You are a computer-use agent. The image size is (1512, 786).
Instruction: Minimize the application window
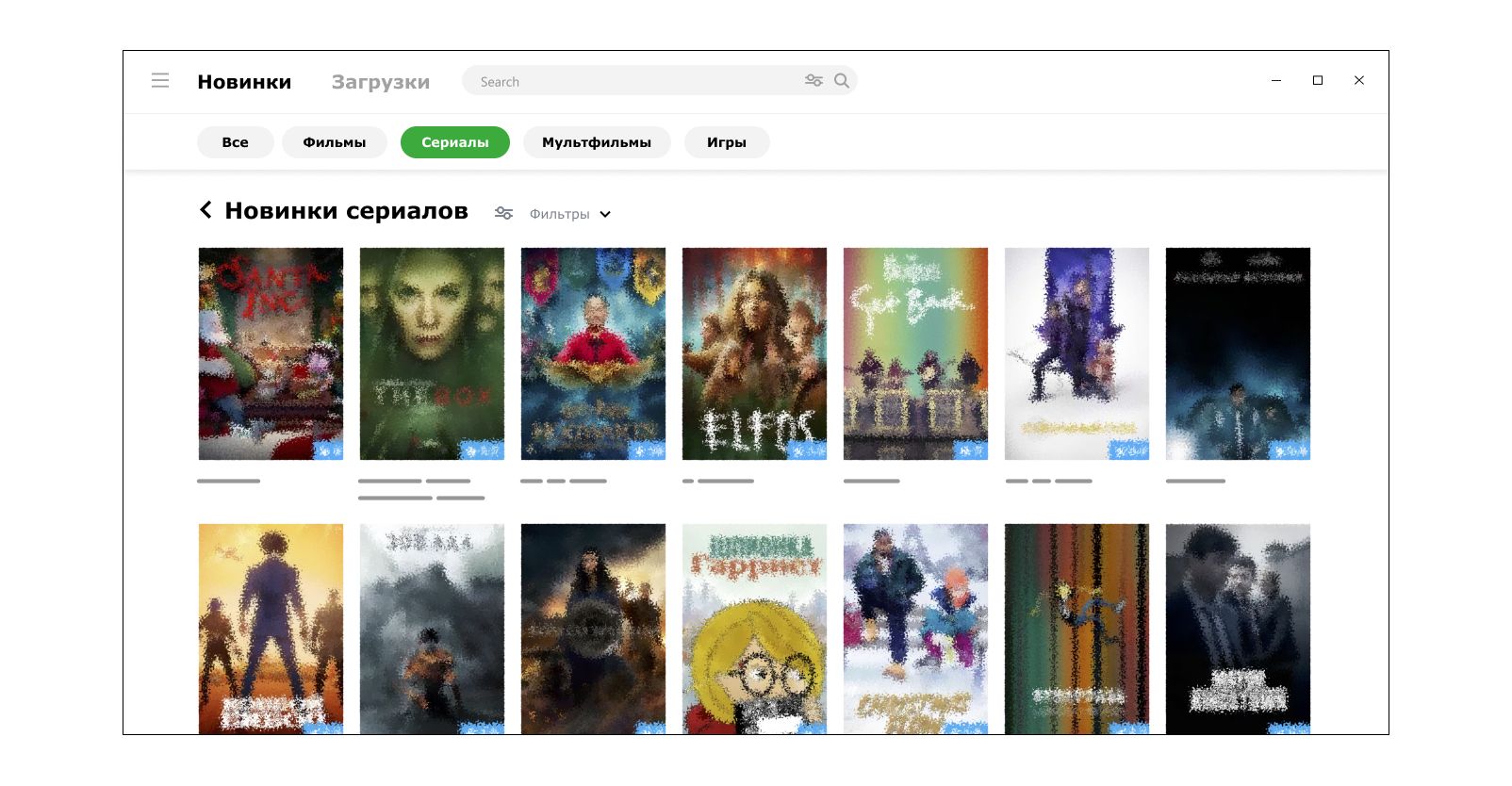point(1276,80)
